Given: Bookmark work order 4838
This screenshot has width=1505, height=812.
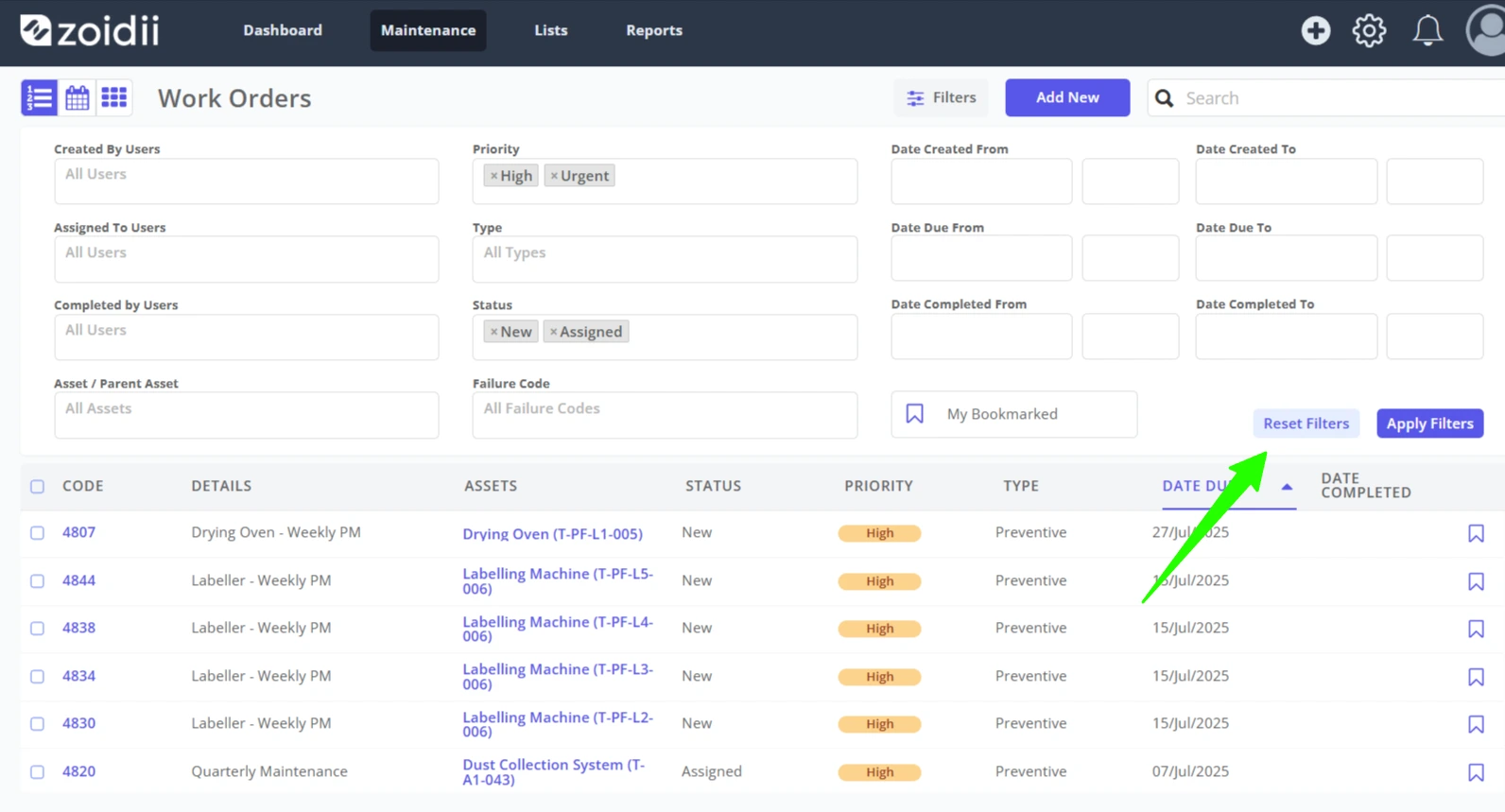Looking at the screenshot, I should [x=1476, y=629].
